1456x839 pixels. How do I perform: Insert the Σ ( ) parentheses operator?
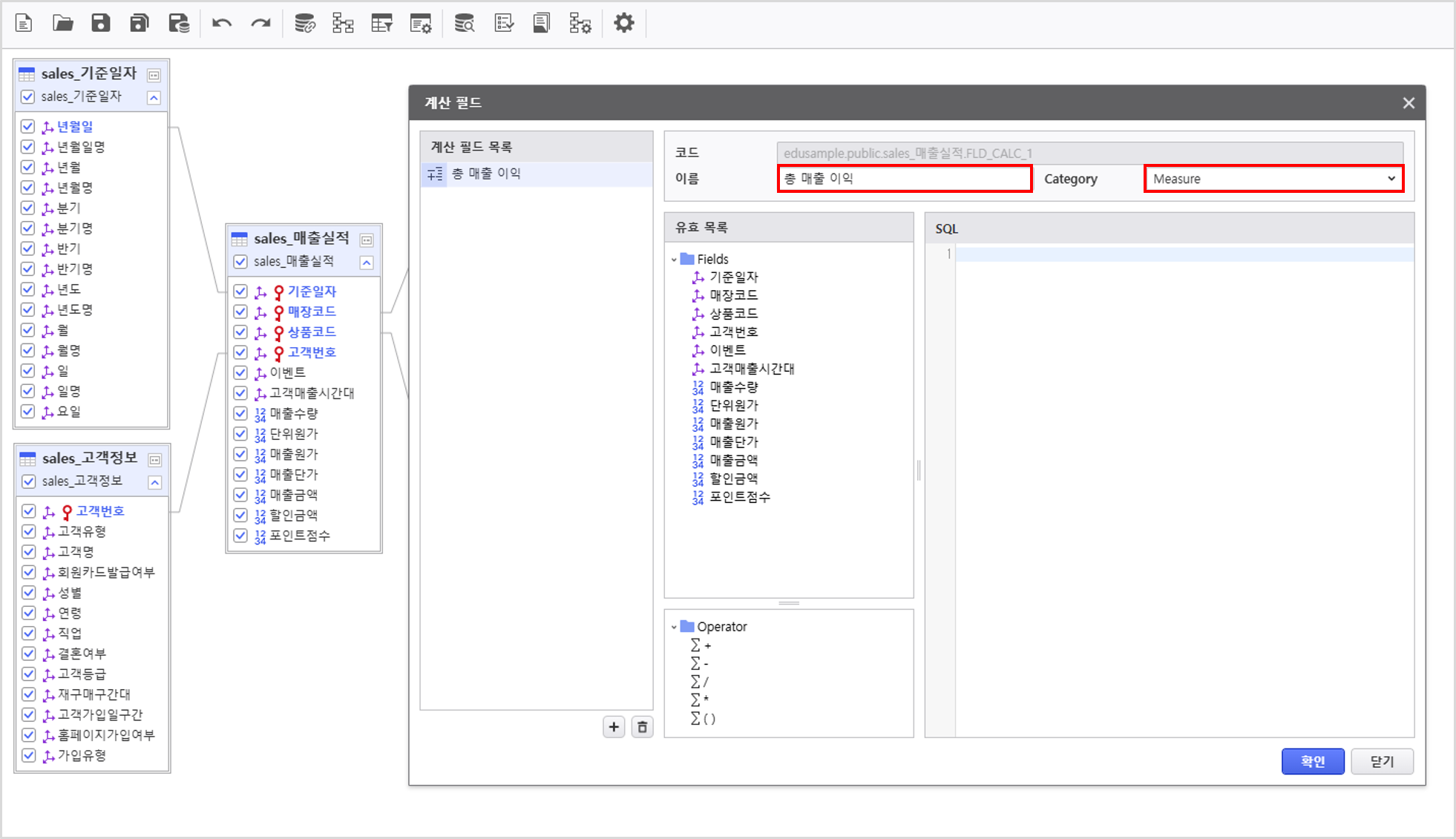point(703,718)
